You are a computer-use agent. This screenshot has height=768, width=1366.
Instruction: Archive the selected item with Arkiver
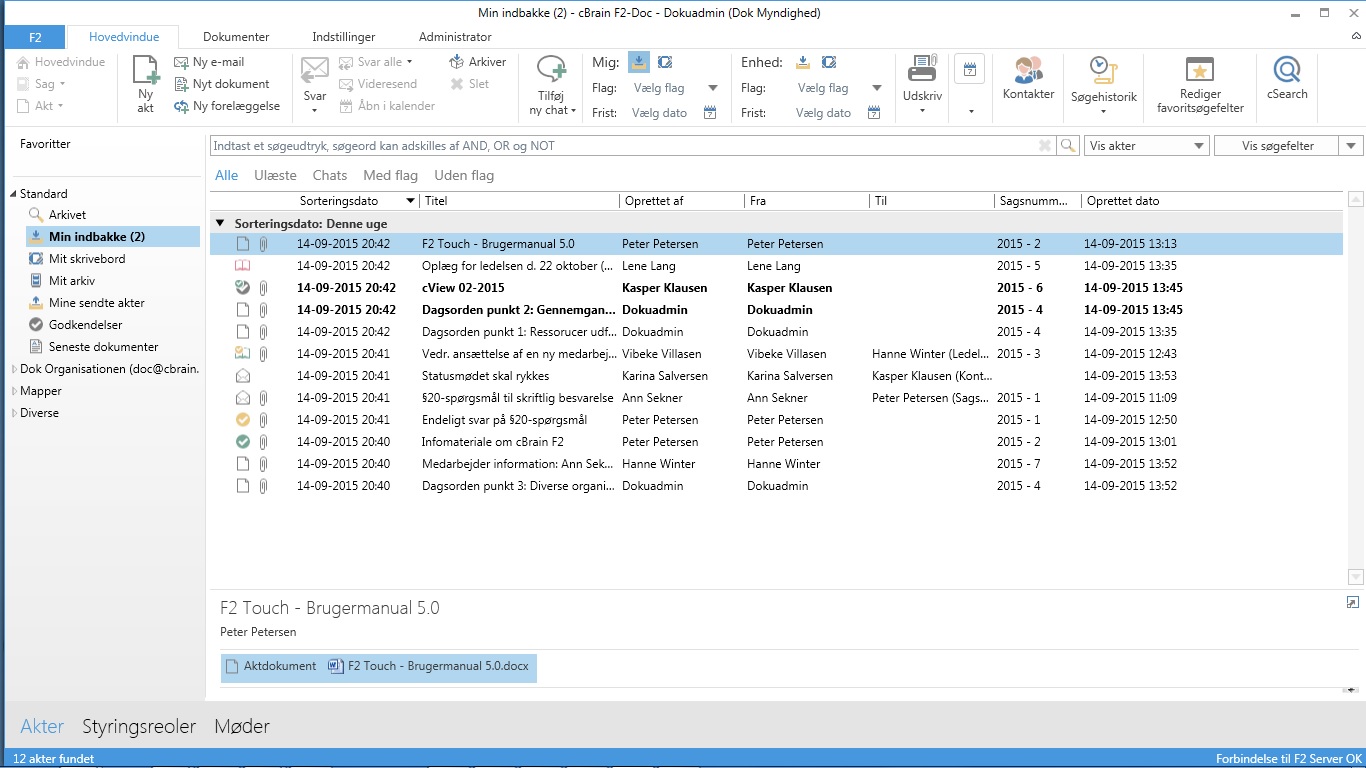tap(478, 62)
